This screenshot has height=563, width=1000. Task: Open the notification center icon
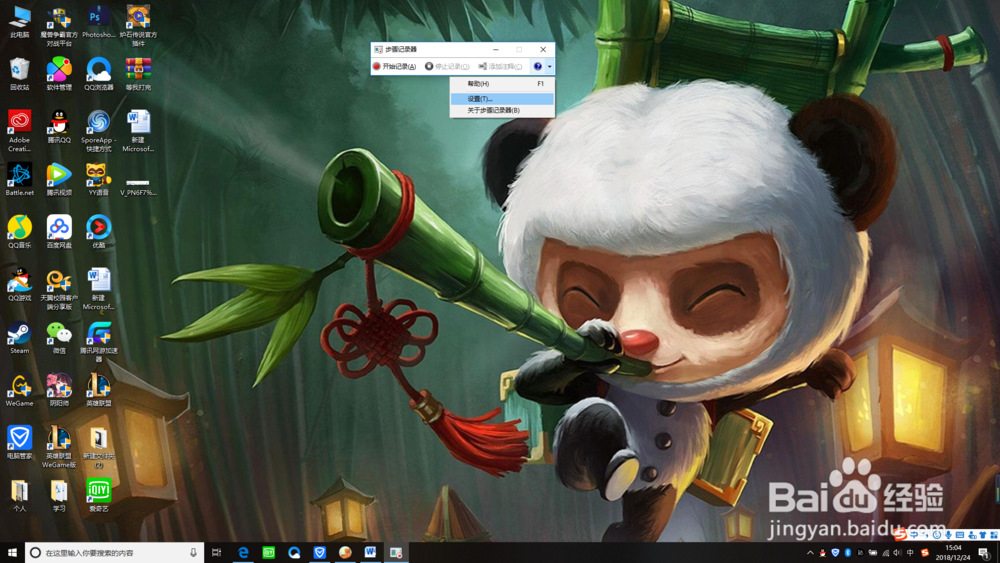985,552
